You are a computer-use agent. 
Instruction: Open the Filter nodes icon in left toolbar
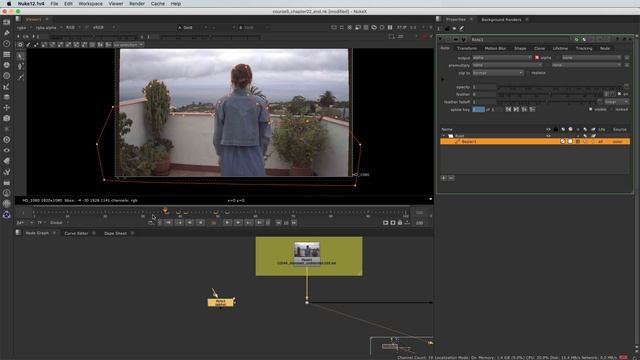pyautogui.click(x=7, y=76)
